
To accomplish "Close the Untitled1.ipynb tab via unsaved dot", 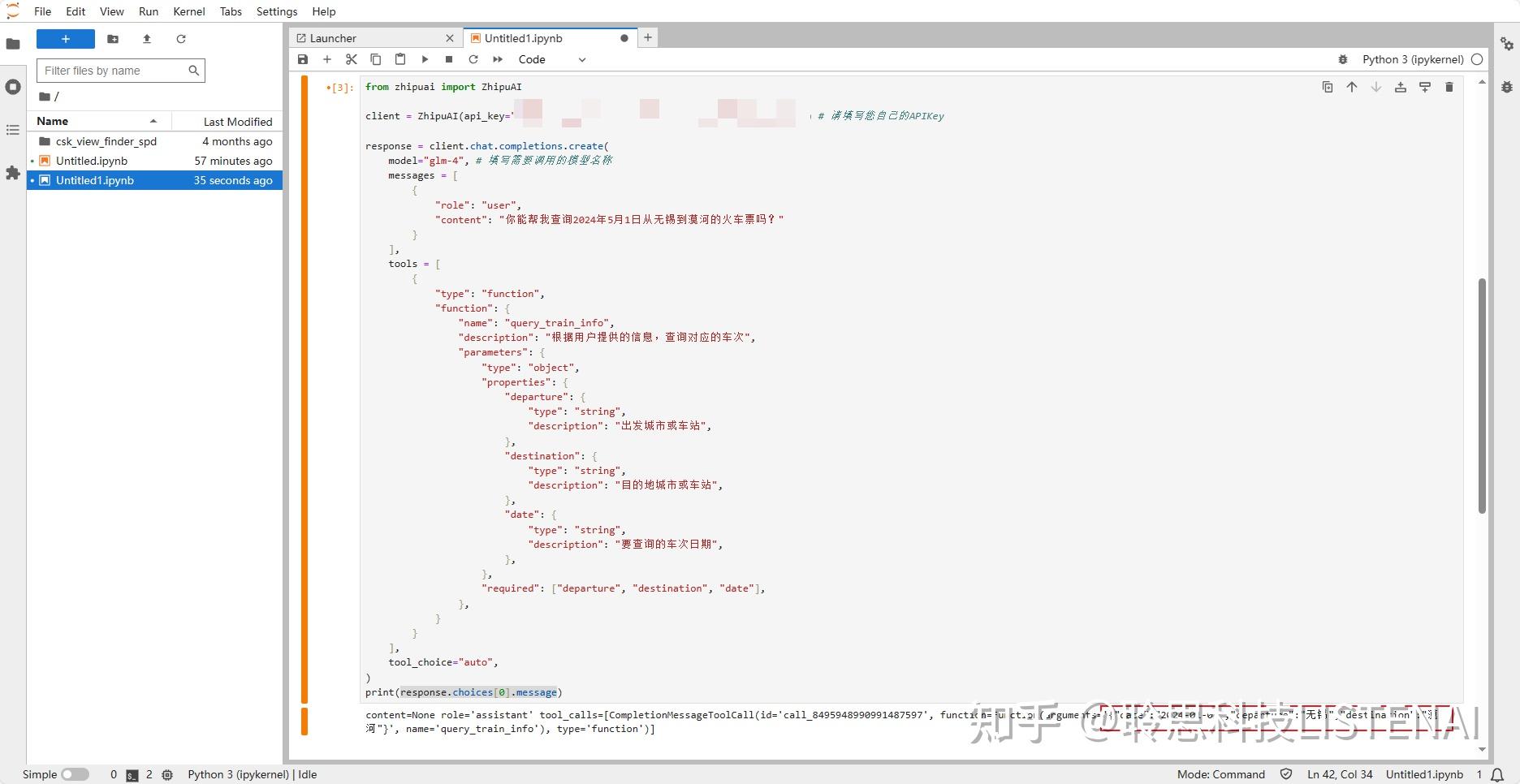I will pyautogui.click(x=624, y=38).
